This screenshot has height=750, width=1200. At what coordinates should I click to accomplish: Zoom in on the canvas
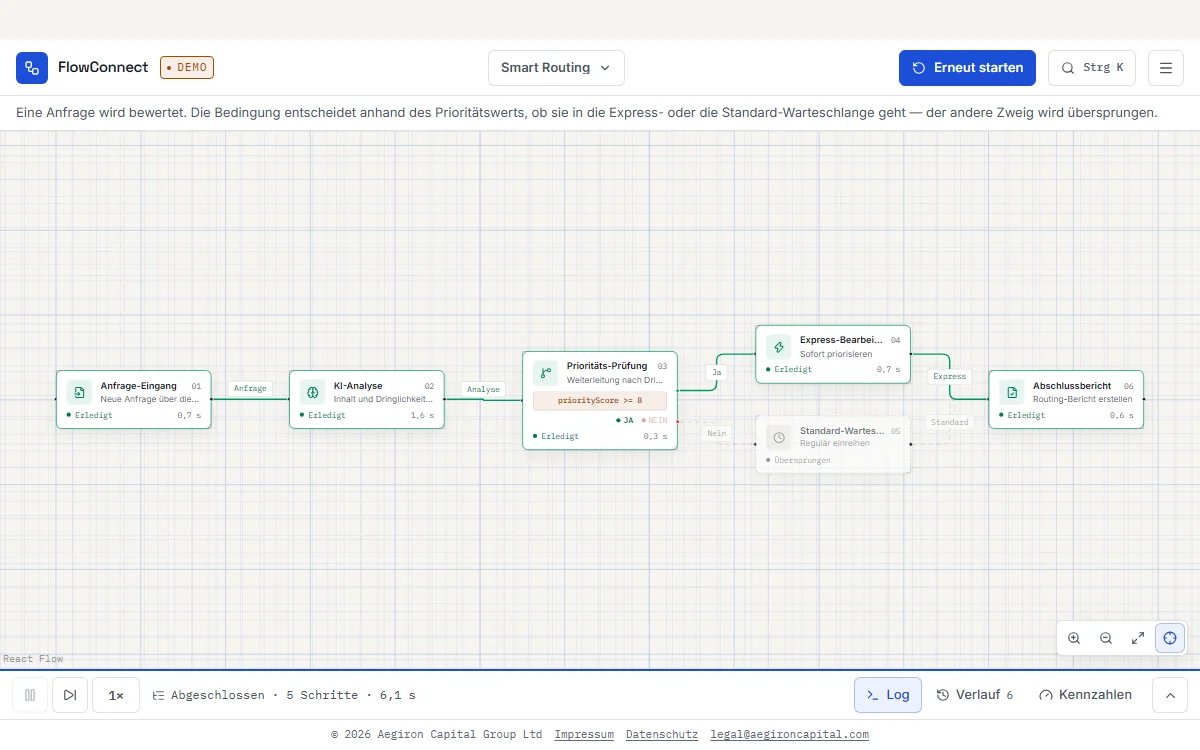[x=1074, y=638]
